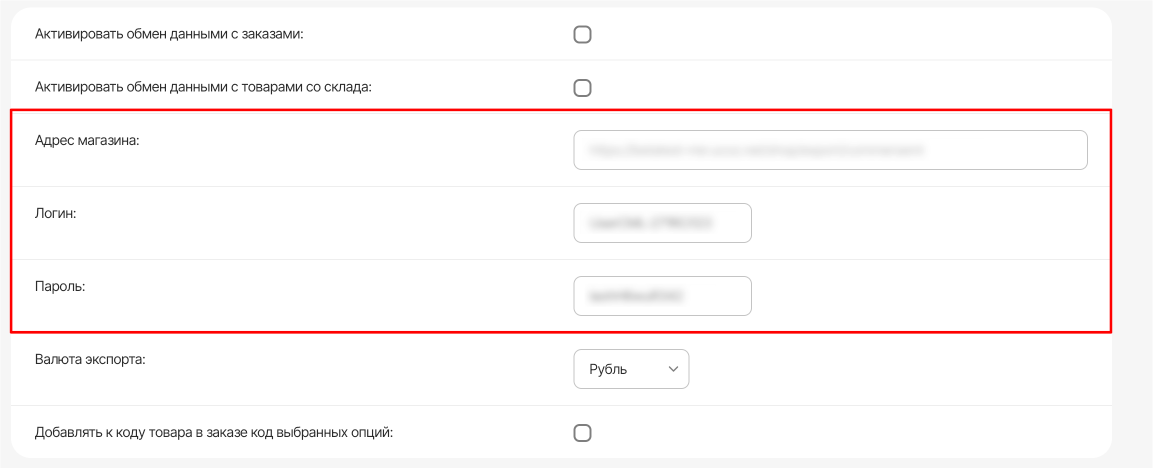Click the 'Активировать обмен данными с товарами со склада' label
Screen dimensions: 1153x468
pos(203,87)
